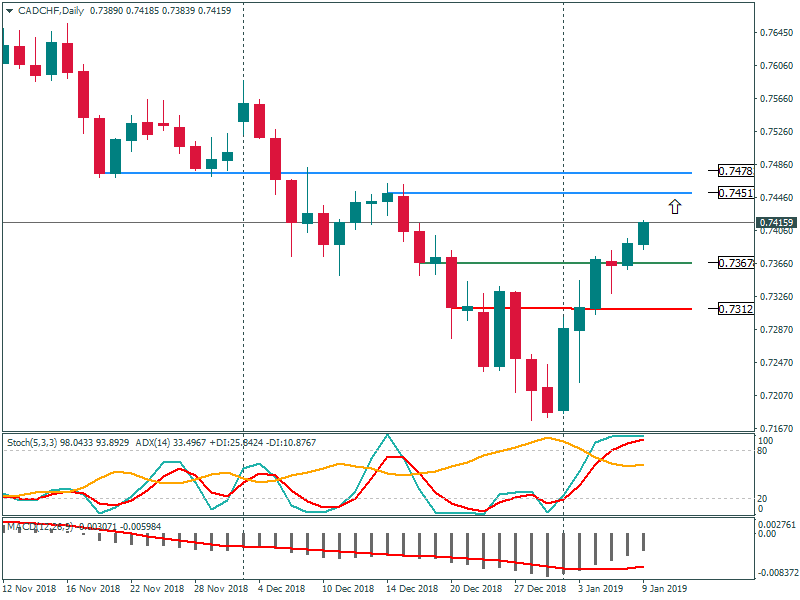Click the upper blue horizontal line at 0.7478

tap(398, 173)
